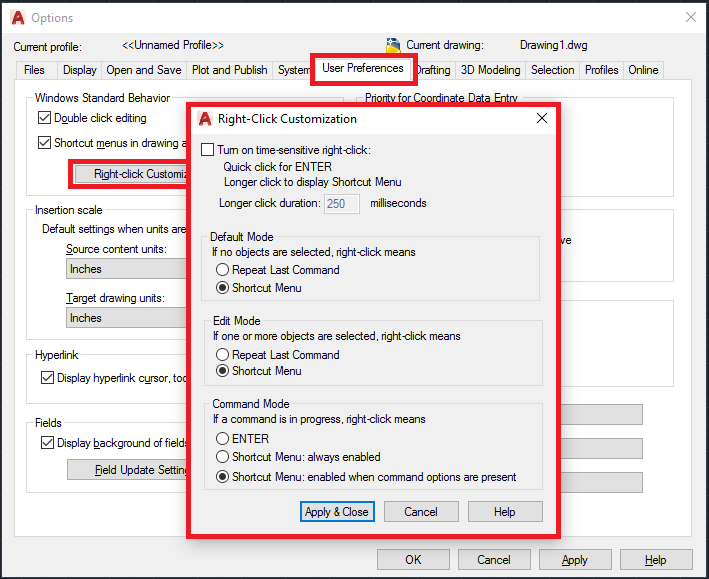
Task: Click the Current drawing file icon
Action: point(393,45)
